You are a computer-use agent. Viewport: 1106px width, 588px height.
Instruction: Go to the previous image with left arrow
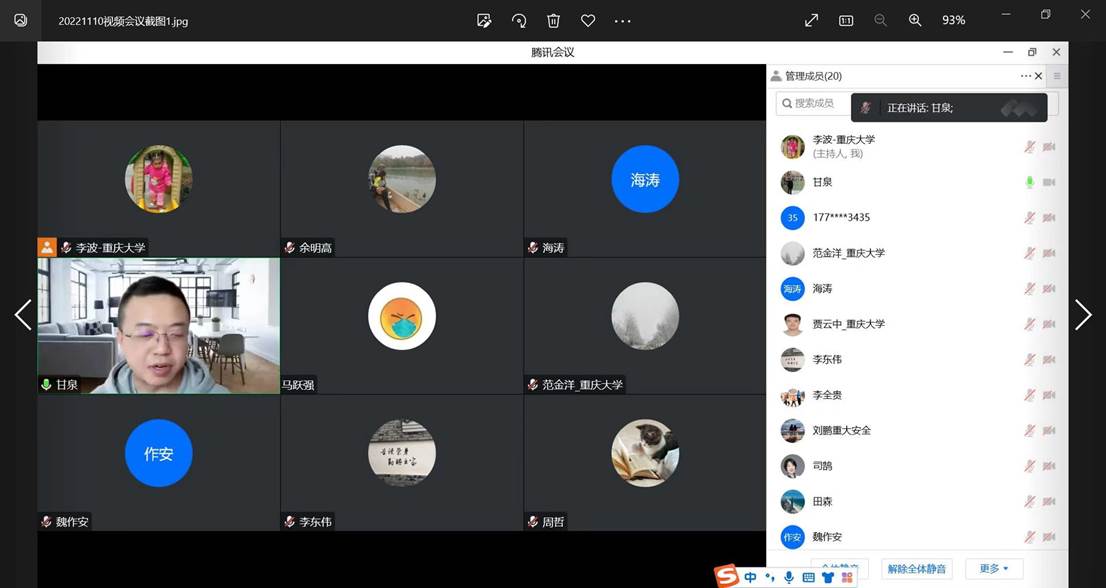[23, 314]
